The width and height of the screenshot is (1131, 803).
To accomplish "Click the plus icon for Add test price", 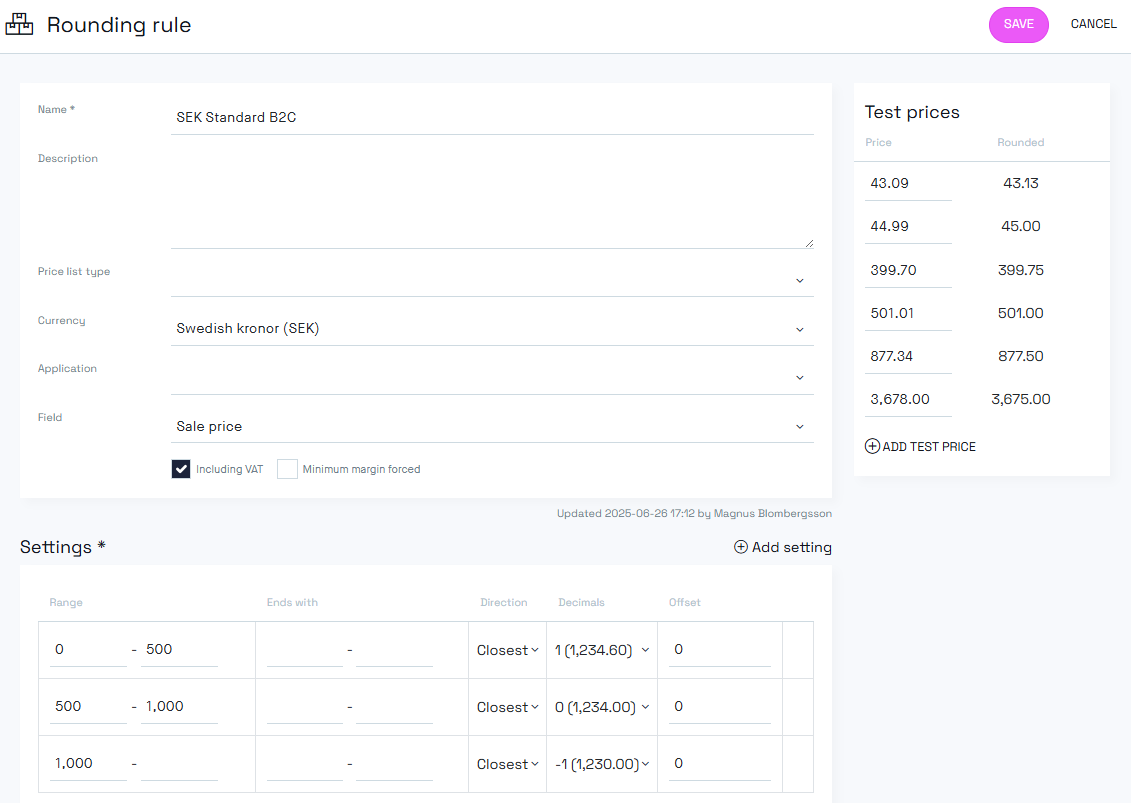I will point(872,446).
